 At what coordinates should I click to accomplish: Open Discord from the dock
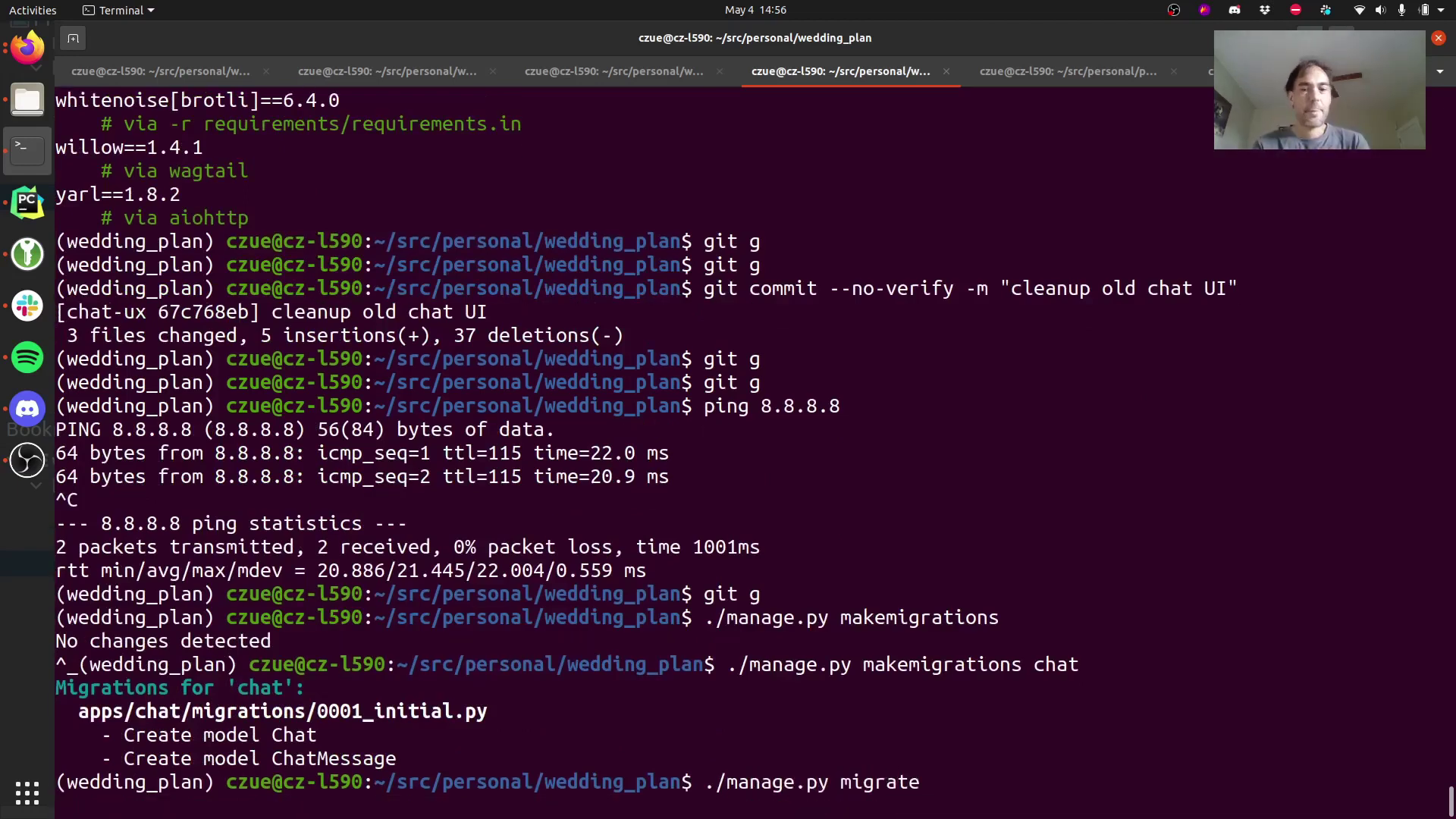tap(27, 409)
